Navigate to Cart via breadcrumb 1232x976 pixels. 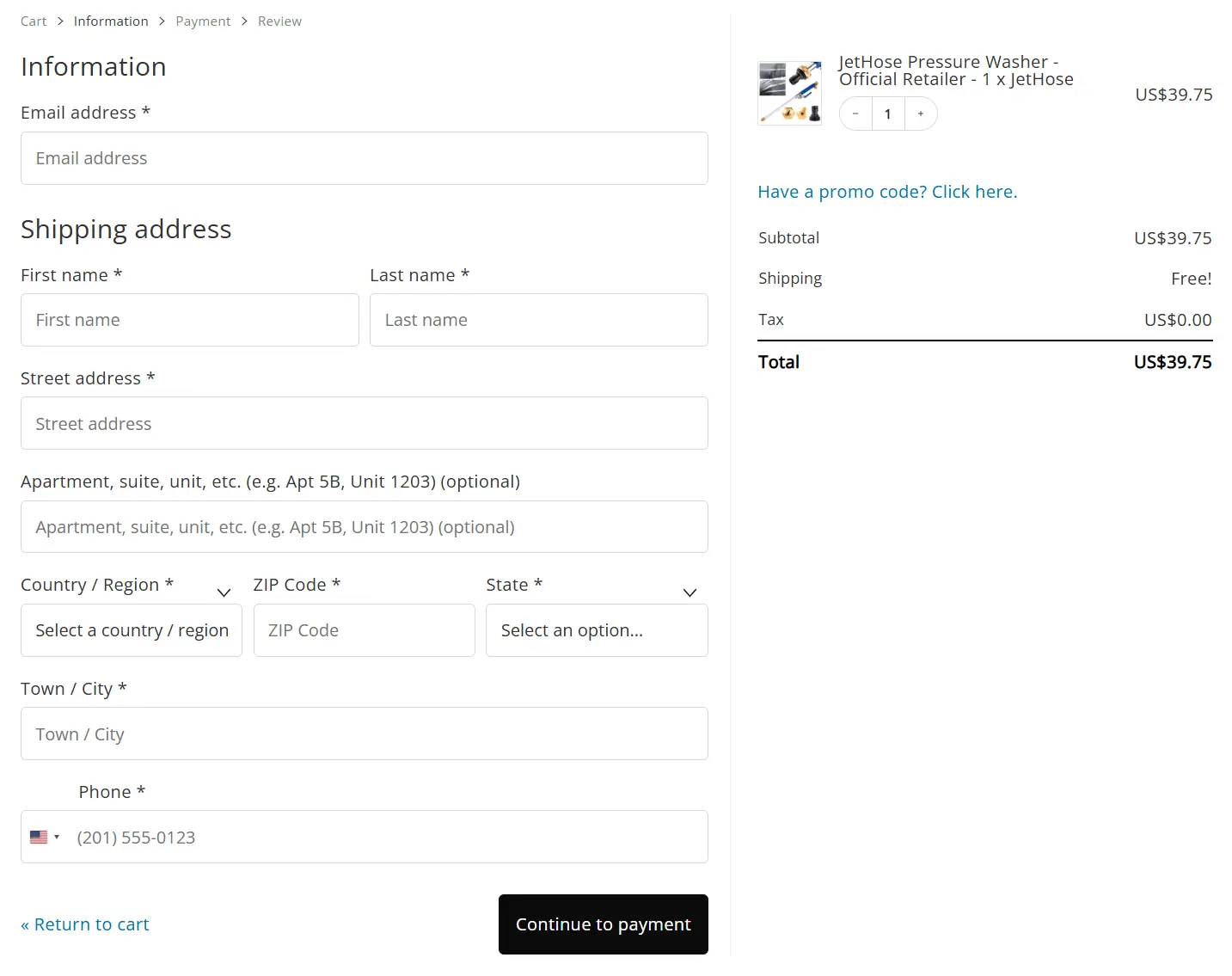pyautogui.click(x=34, y=21)
